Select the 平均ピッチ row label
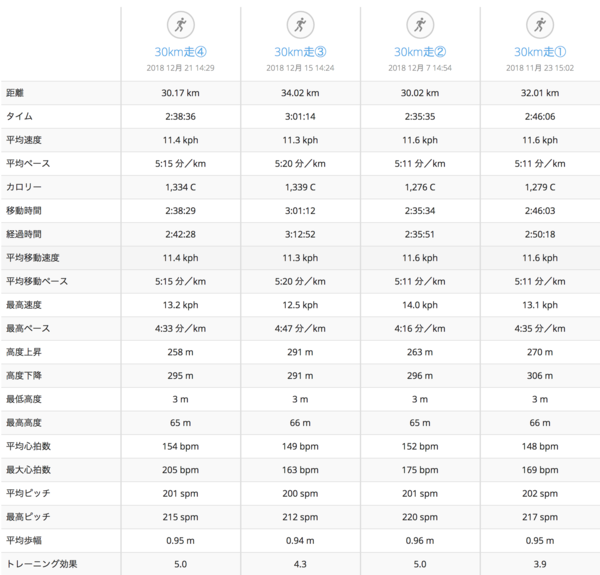Viewport: 600px width, 575px height. click(28, 494)
